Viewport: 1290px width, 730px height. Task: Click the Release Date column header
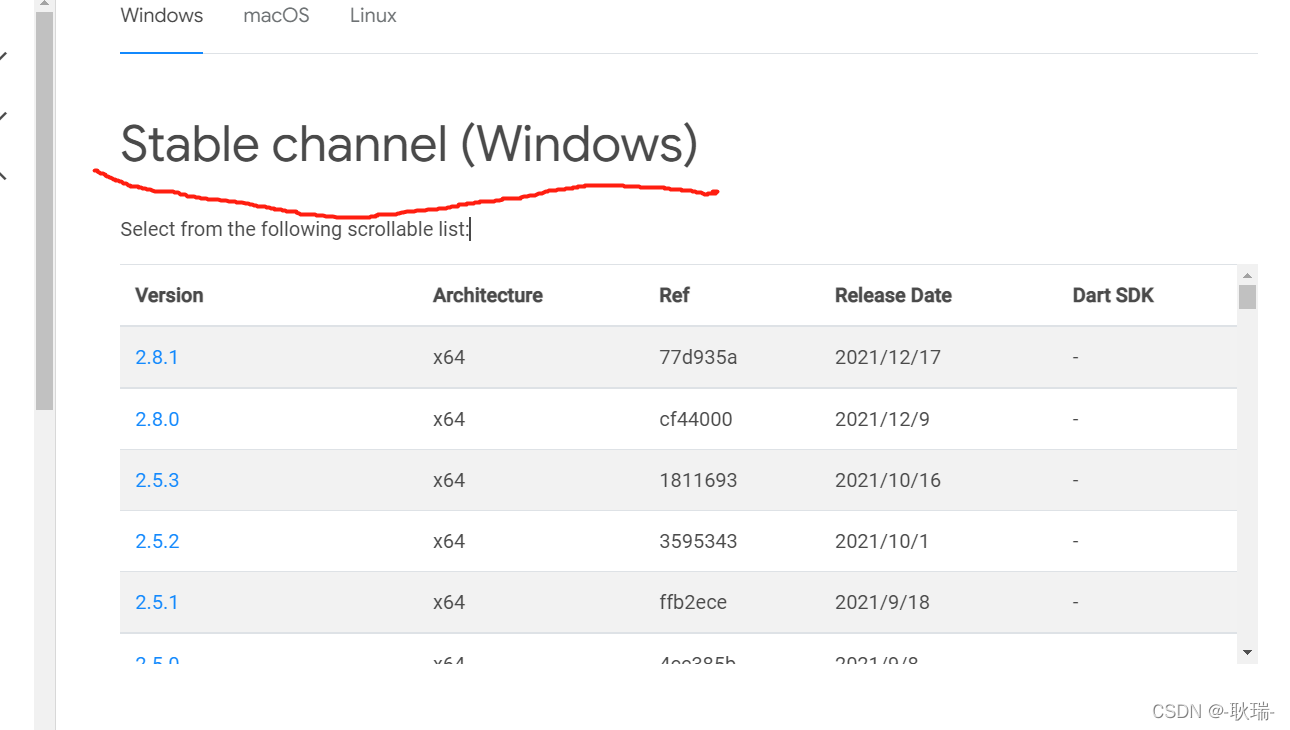point(893,295)
